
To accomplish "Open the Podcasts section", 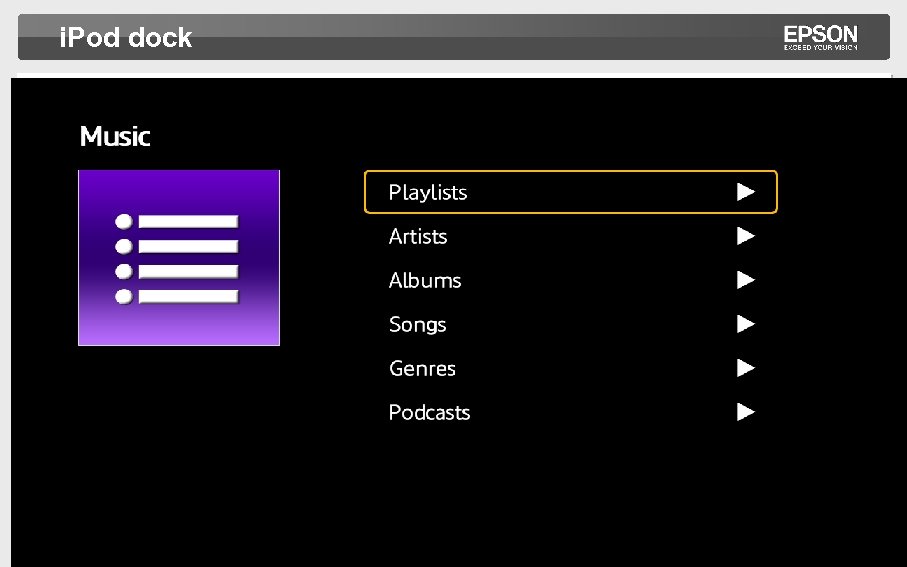I will coord(429,413).
